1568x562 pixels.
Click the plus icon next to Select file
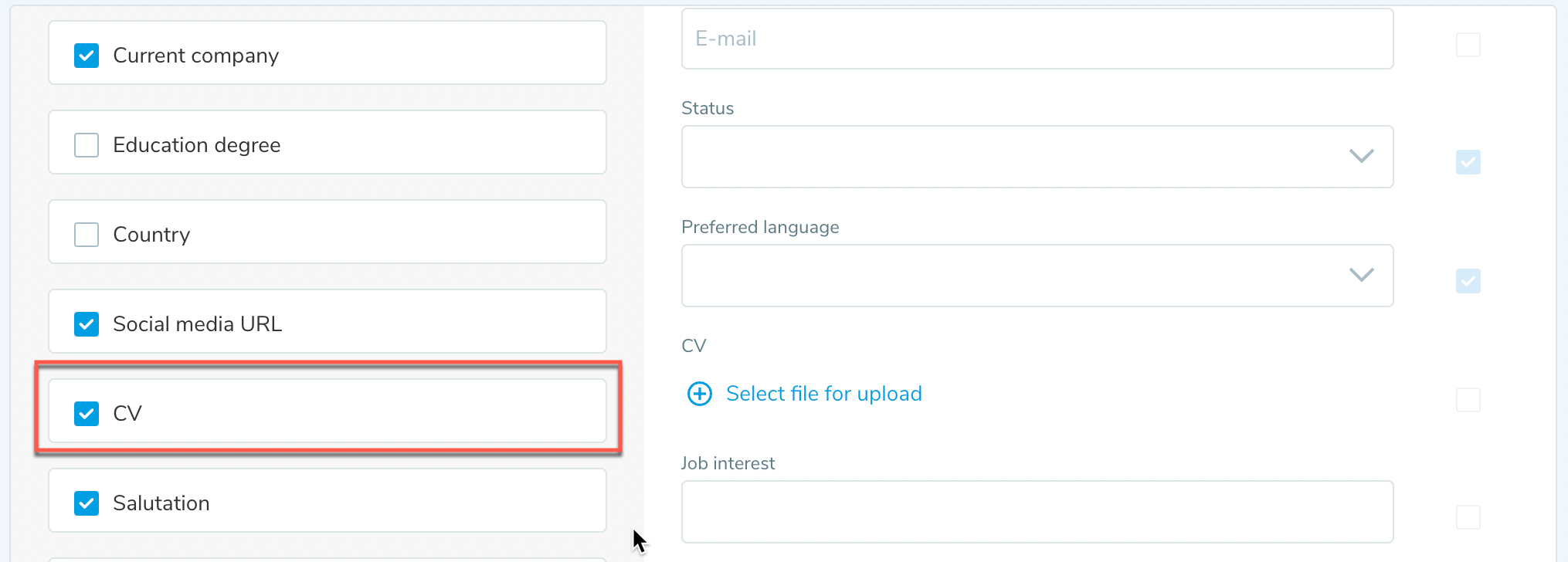coord(700,394)
